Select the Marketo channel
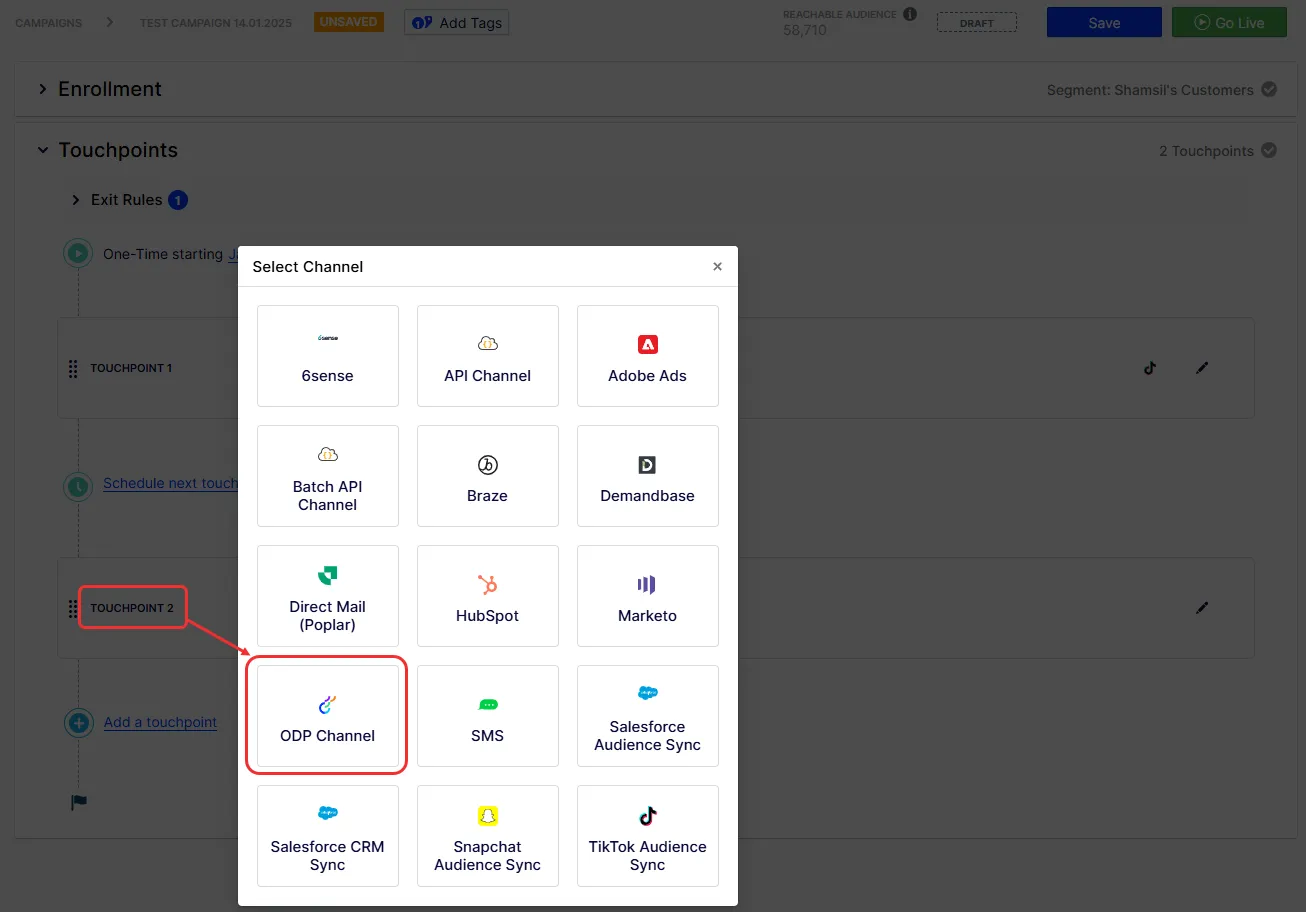This screenshot has width=1306, height=912. coord(648,596)
